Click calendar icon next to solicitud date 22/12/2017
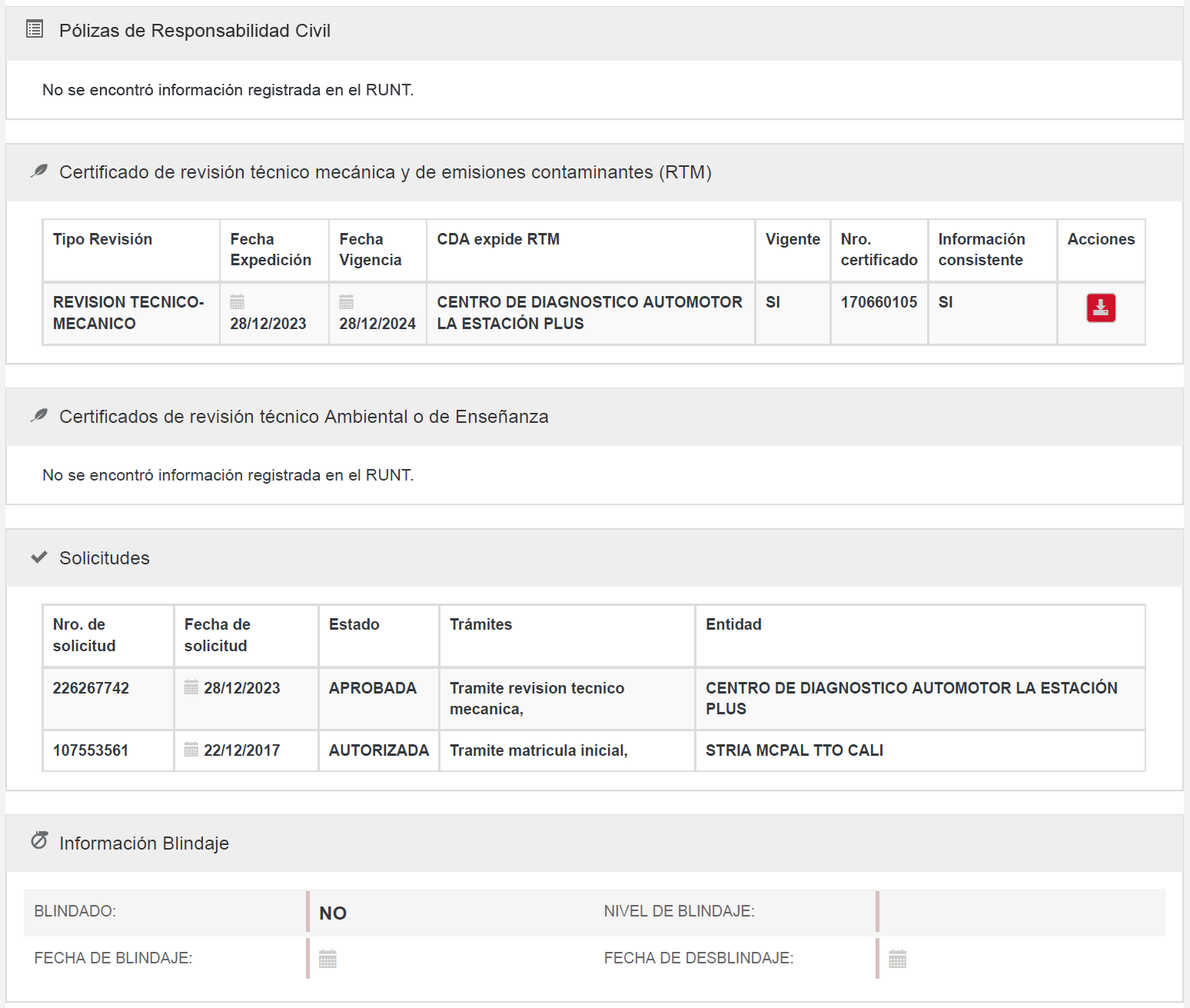This screenshot has width=1190, height=1008. 191,749
